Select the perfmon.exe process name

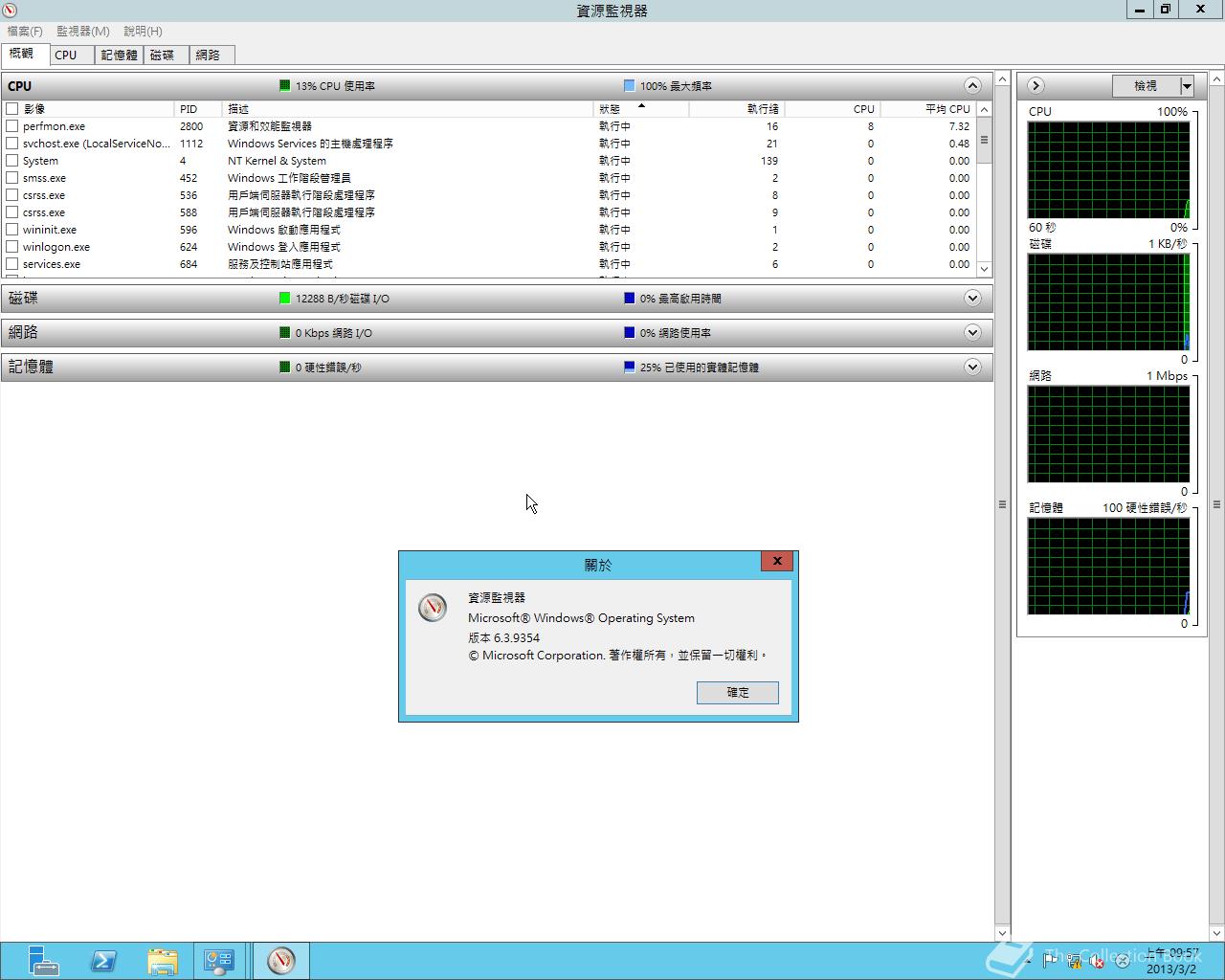[54, 126]
